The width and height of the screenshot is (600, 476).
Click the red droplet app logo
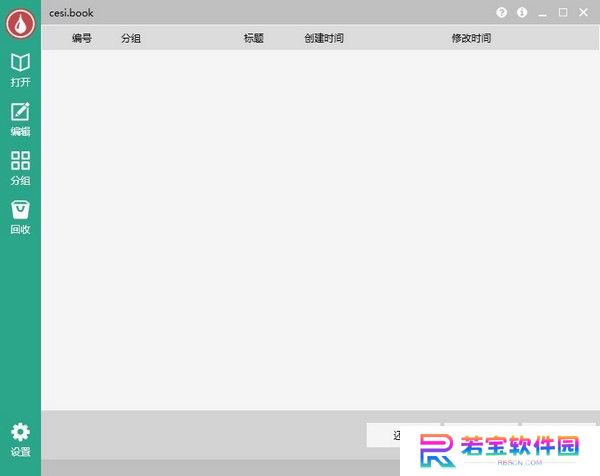[x=20, y=23]
